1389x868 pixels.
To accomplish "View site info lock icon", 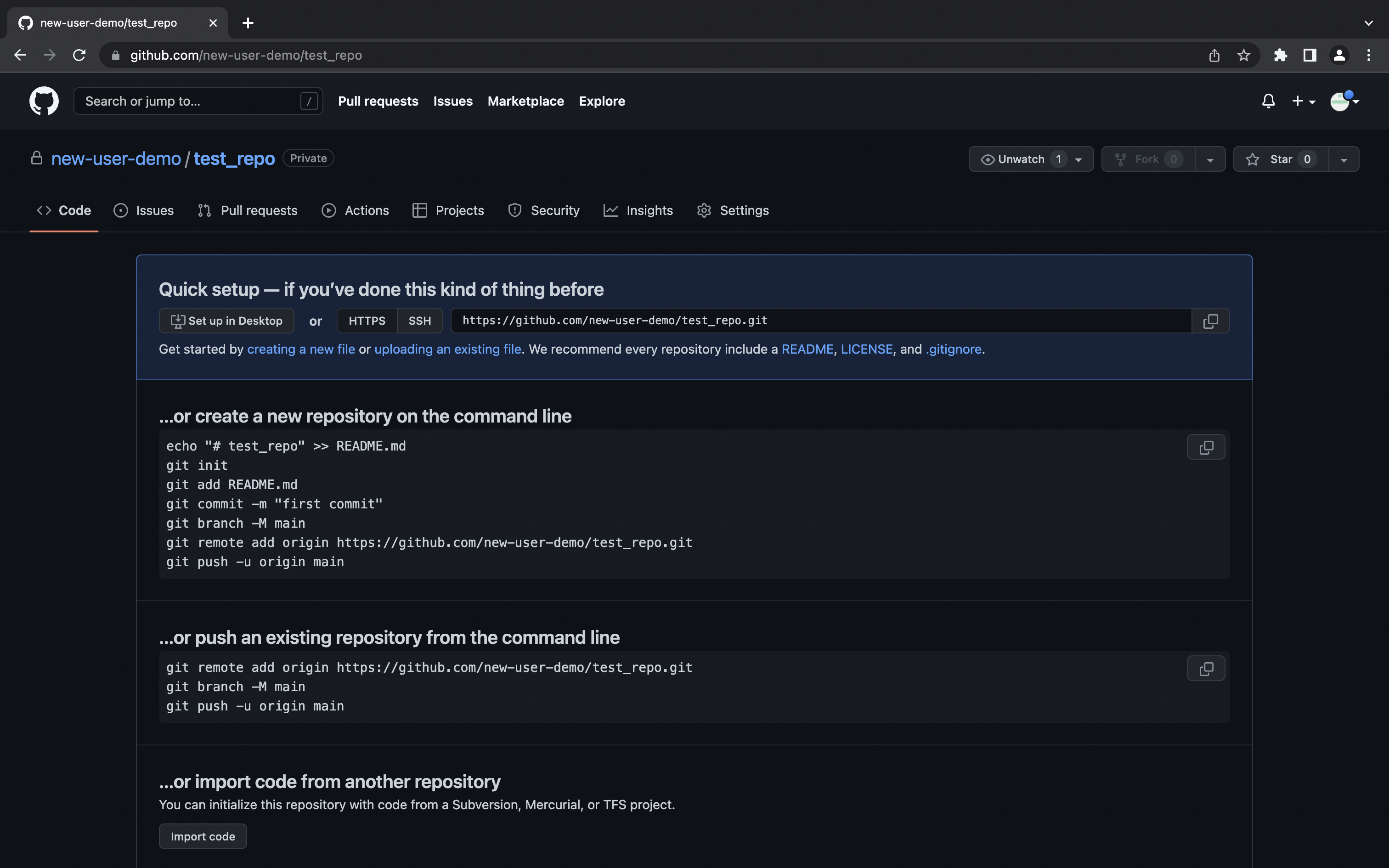I will point(115,55).
